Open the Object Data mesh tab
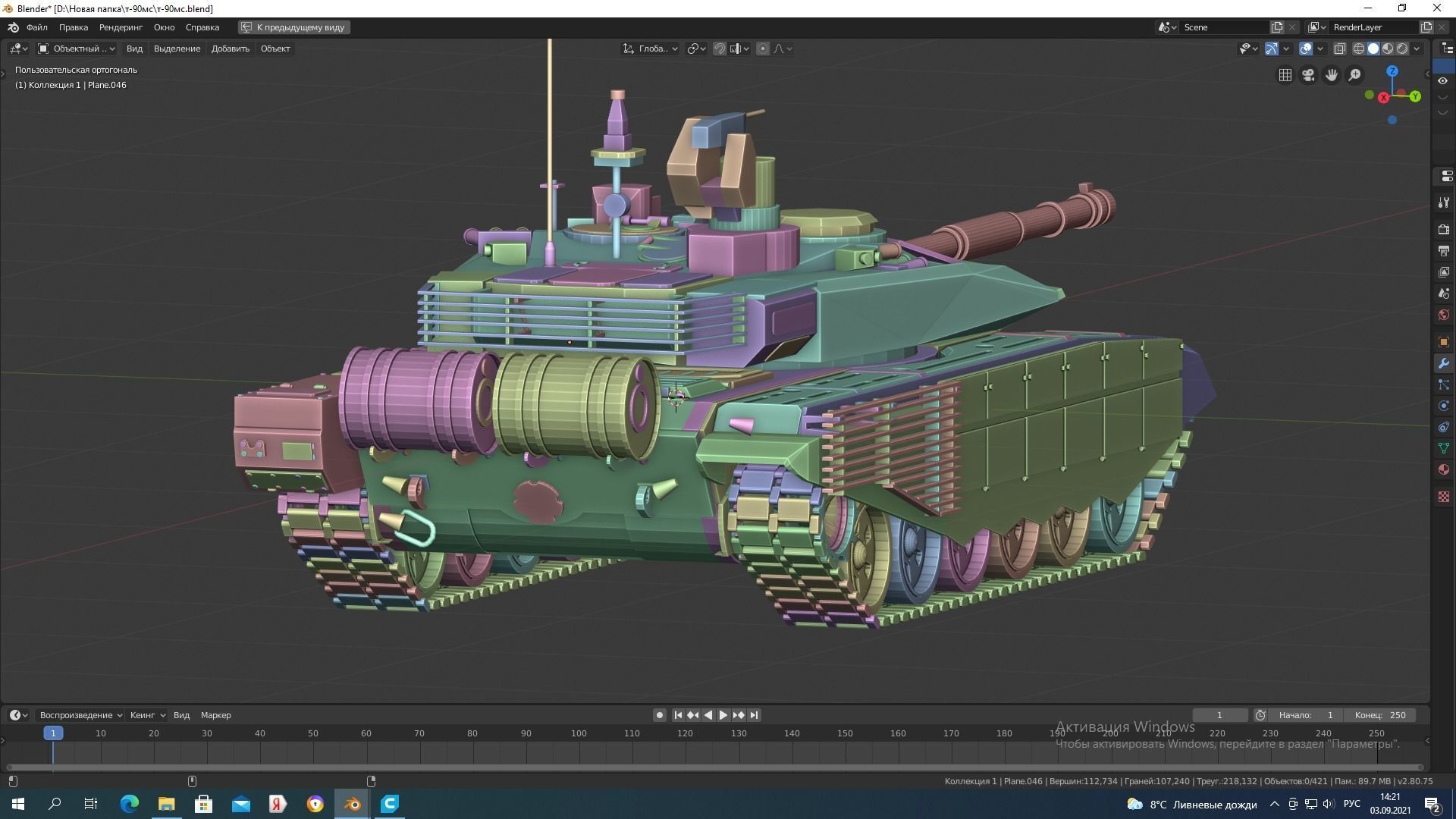Screen dimensions: 1456x819 pos(1443,448)
